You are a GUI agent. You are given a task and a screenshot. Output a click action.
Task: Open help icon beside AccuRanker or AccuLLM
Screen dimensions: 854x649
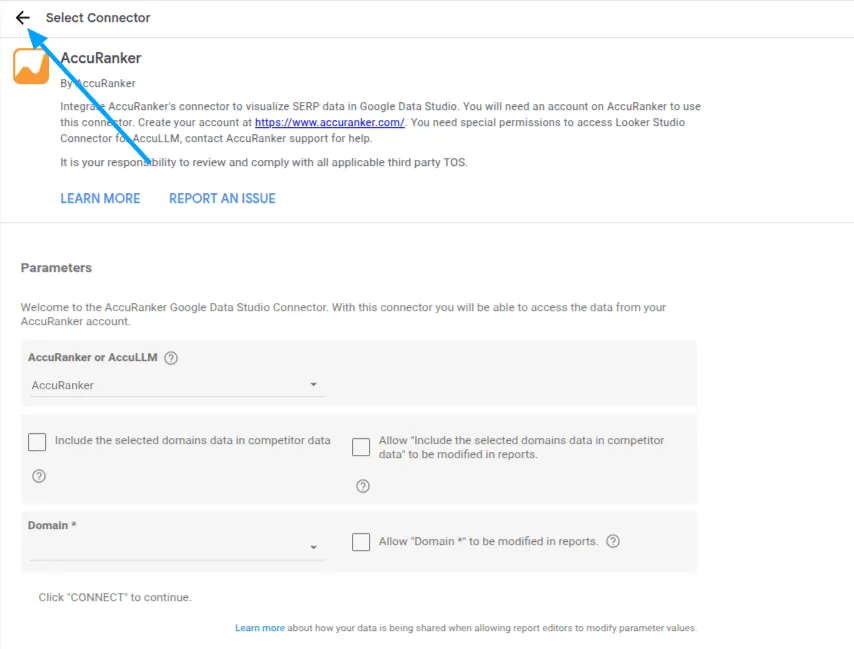pos(171,358)
